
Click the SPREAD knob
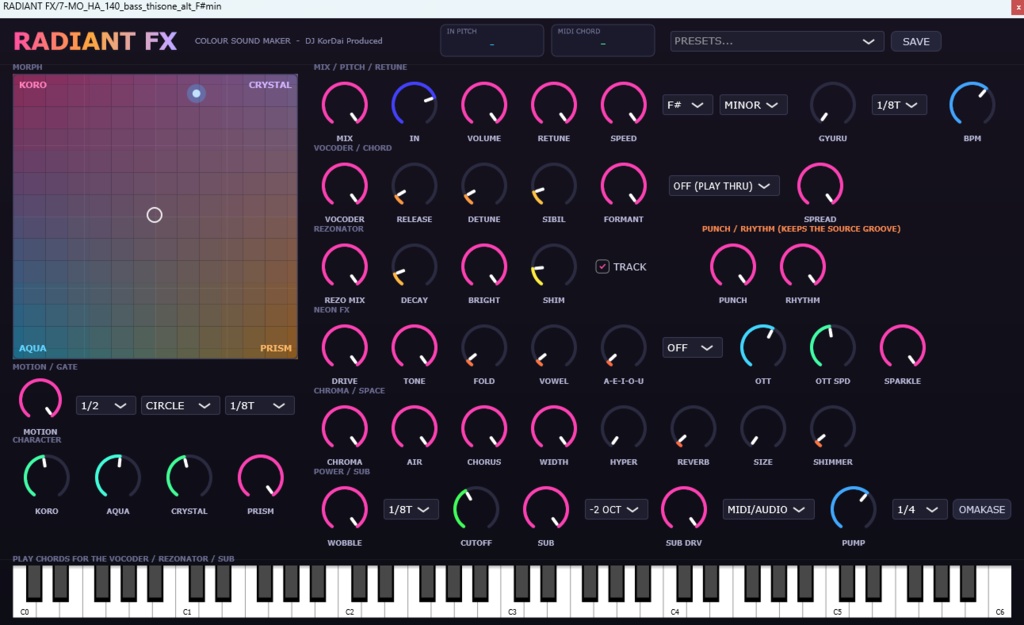coord(820,185)
